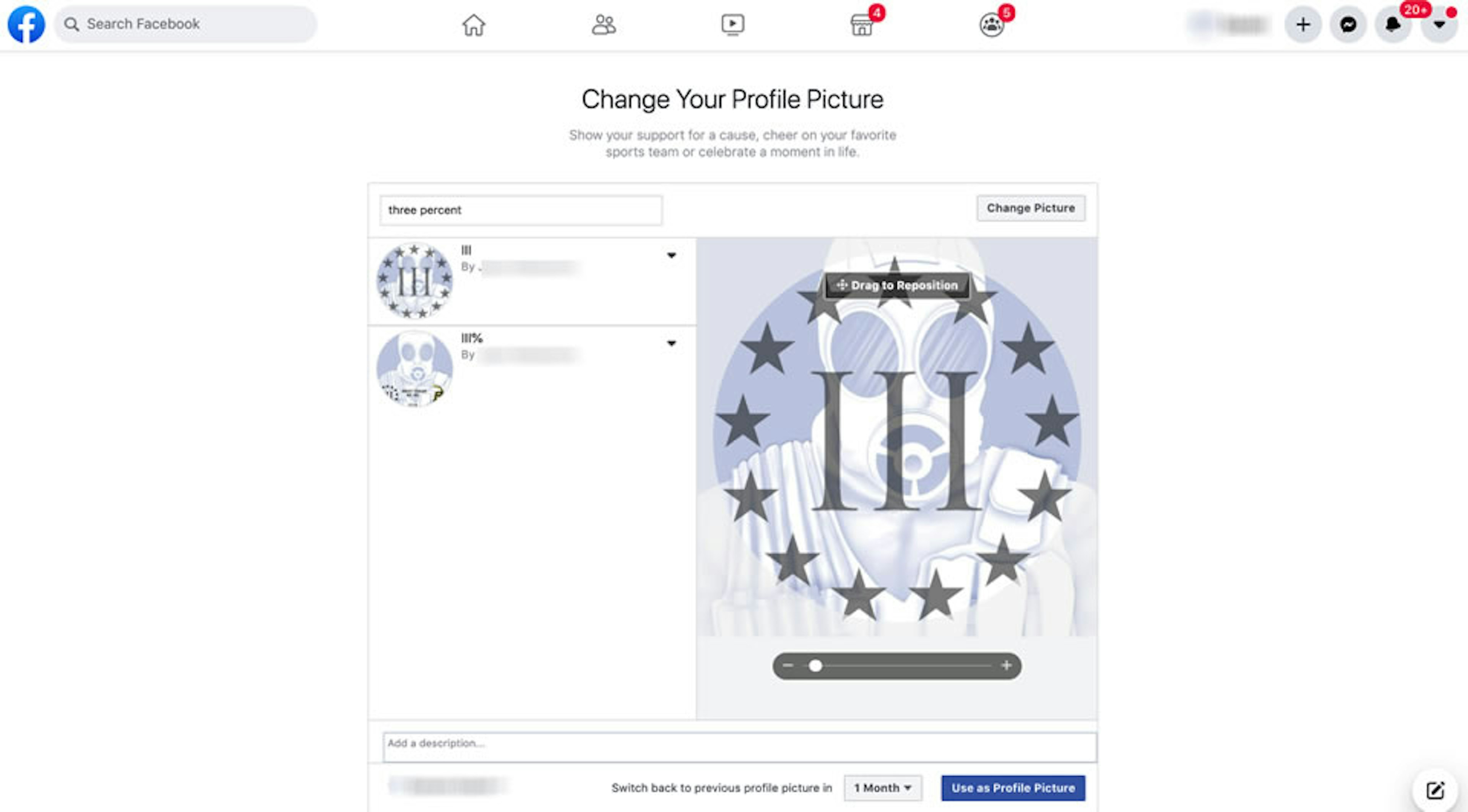Select the III% gas mask frame thumbnail
Viewport: 1468px width, 812px height.
(x=415, y=369)
